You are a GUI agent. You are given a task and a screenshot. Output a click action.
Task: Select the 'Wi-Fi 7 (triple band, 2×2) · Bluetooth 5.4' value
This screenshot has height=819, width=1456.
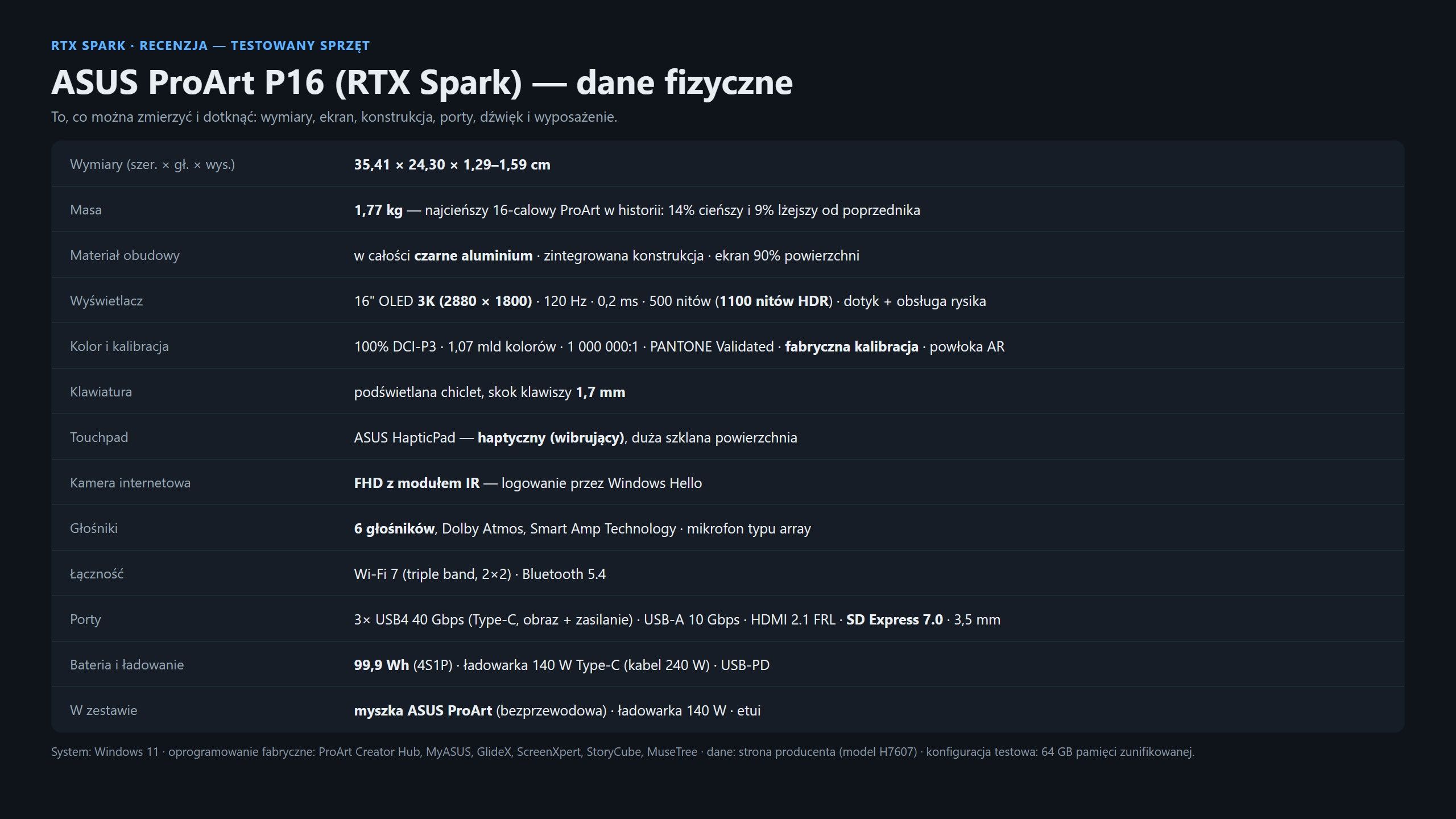(x=480, y=574)
